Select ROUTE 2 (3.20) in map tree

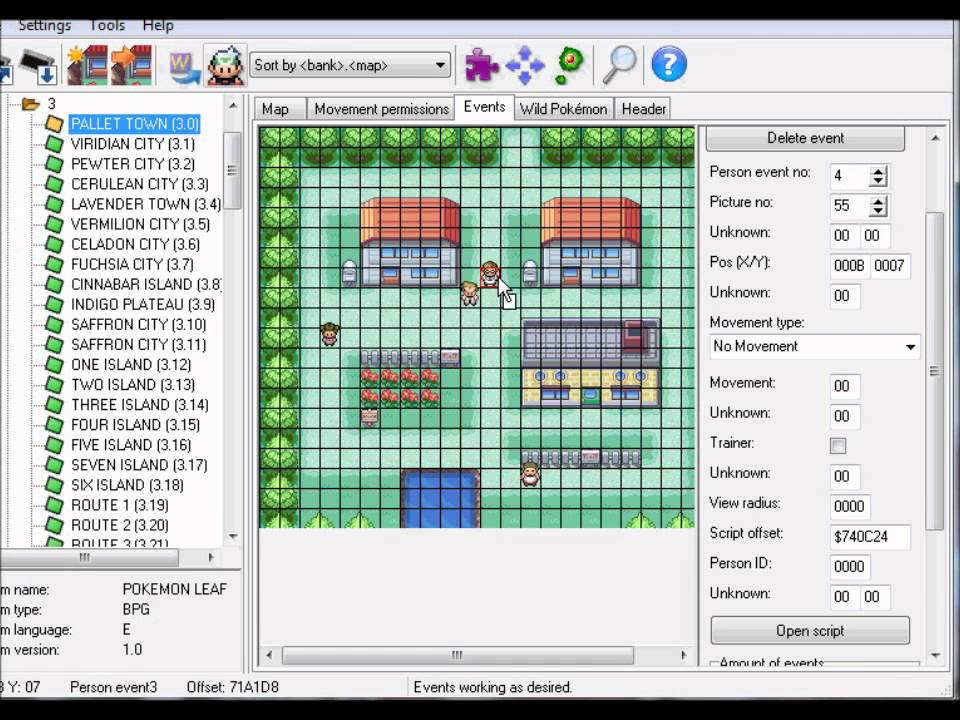(119, 525)
